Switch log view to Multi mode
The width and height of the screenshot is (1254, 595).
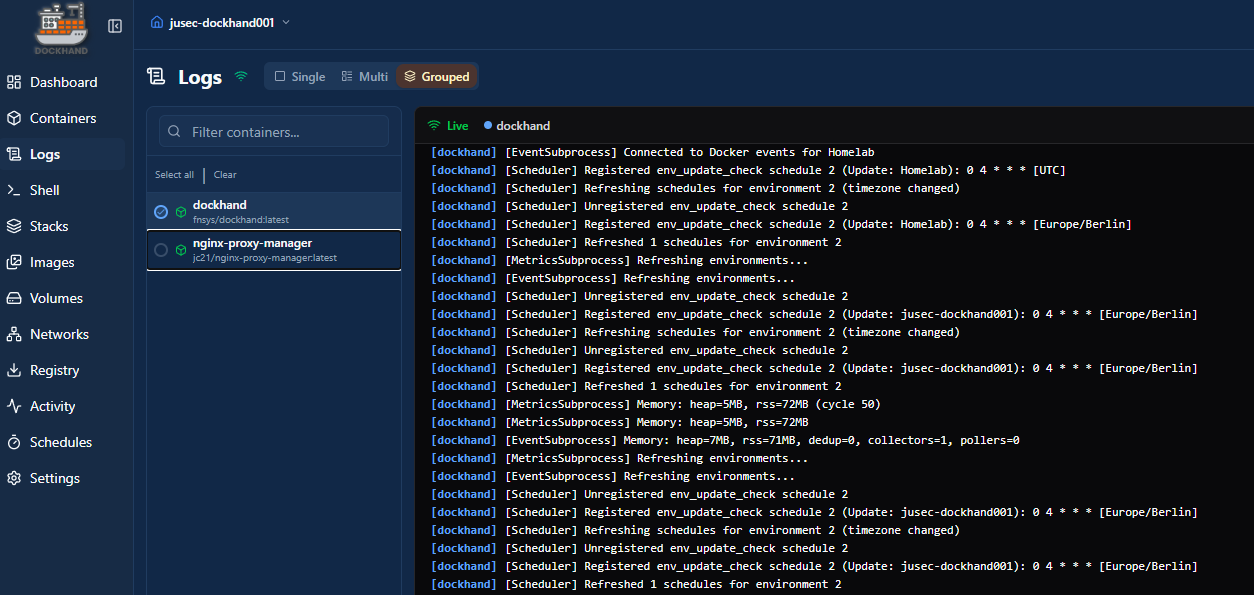point(364,77)
